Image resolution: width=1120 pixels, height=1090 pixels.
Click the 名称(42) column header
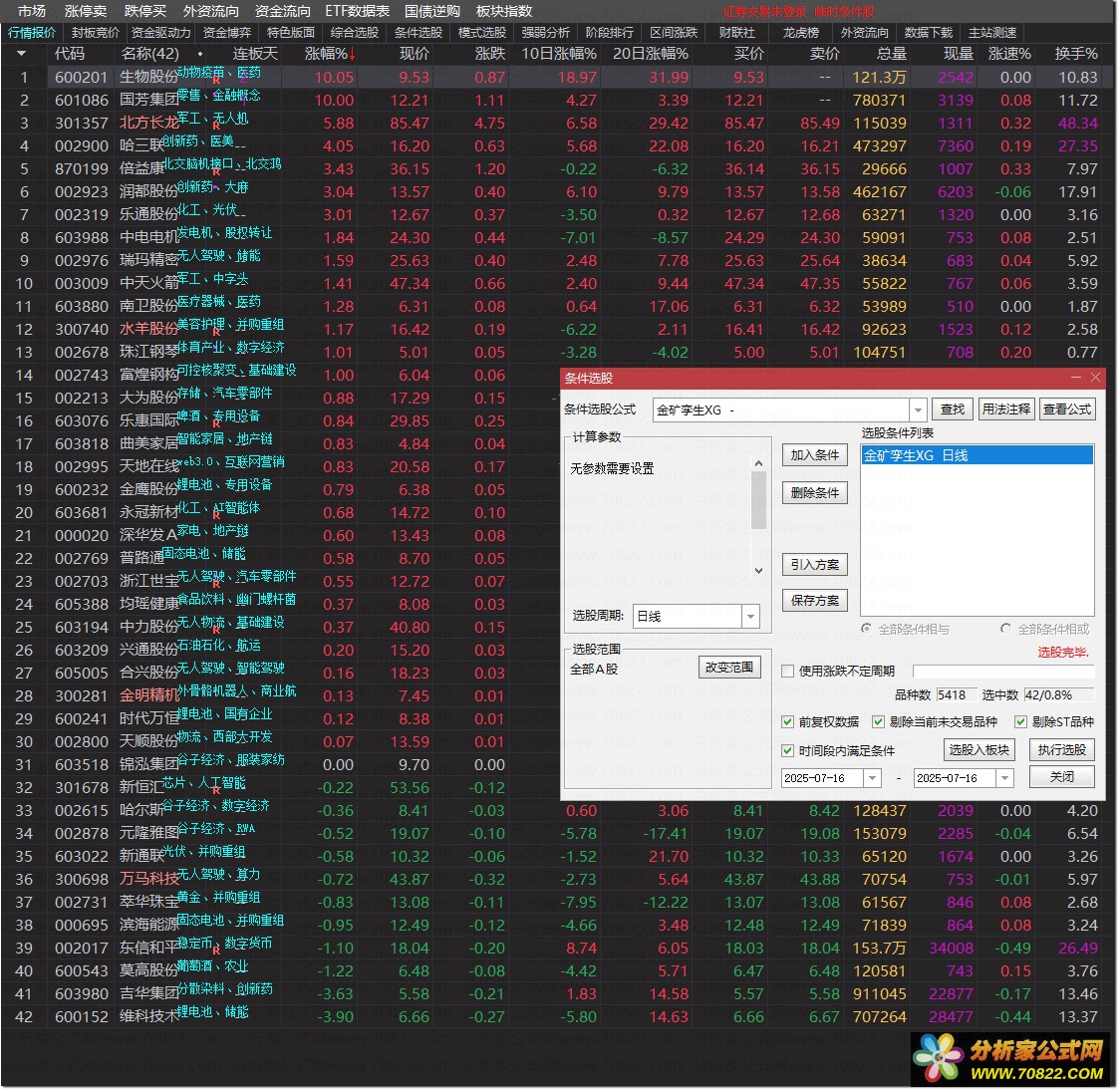click(x=150, y=54)
